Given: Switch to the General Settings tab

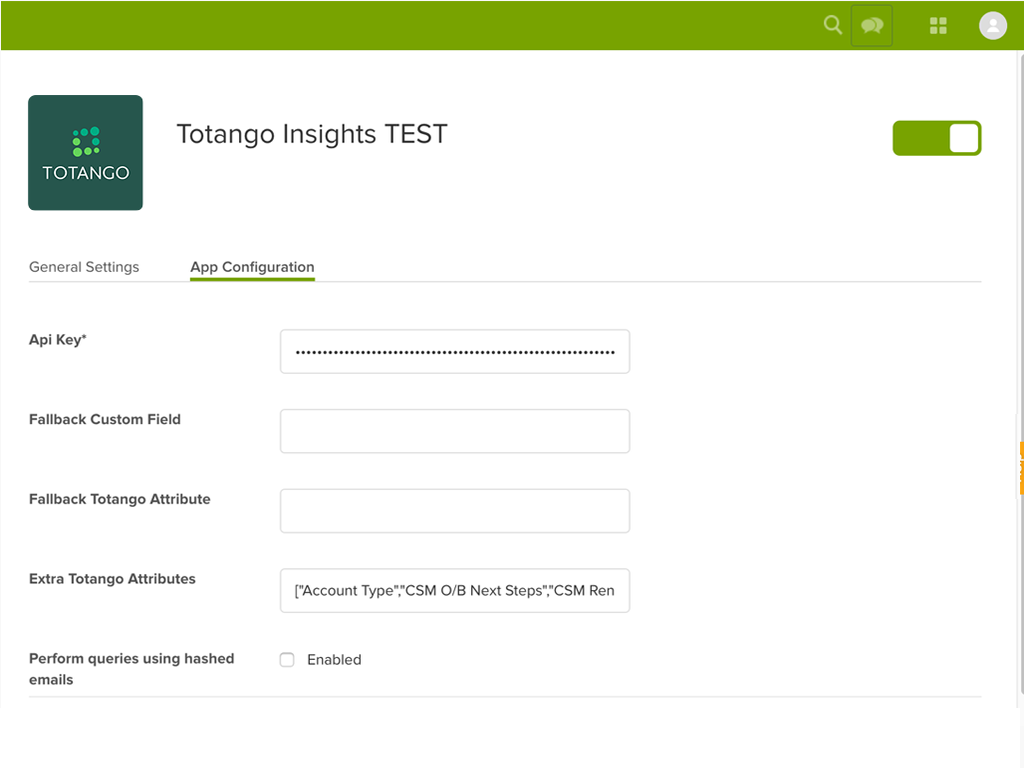Looking at the screenshot, I should 84,267.
